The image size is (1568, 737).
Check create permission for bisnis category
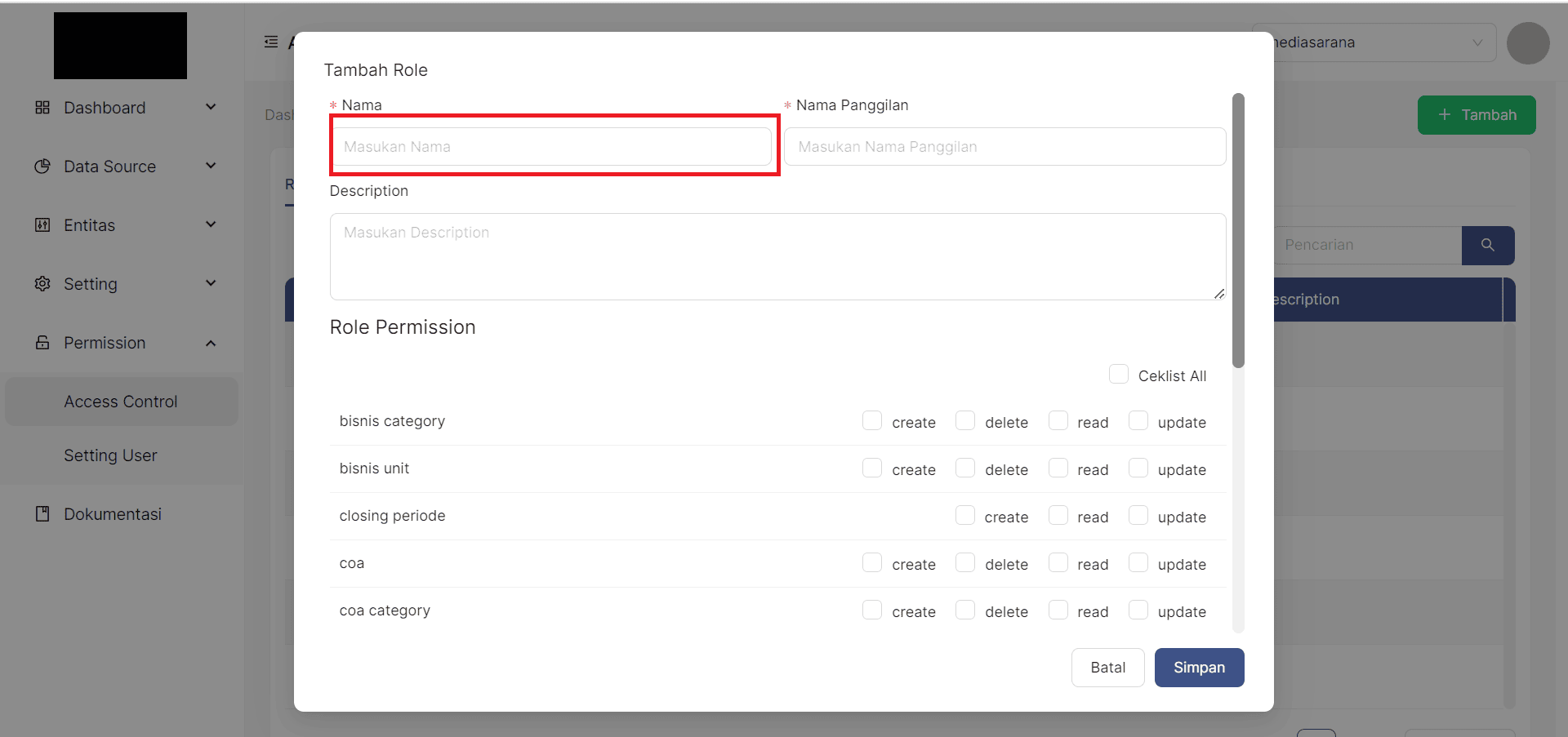tap(872, 421)
